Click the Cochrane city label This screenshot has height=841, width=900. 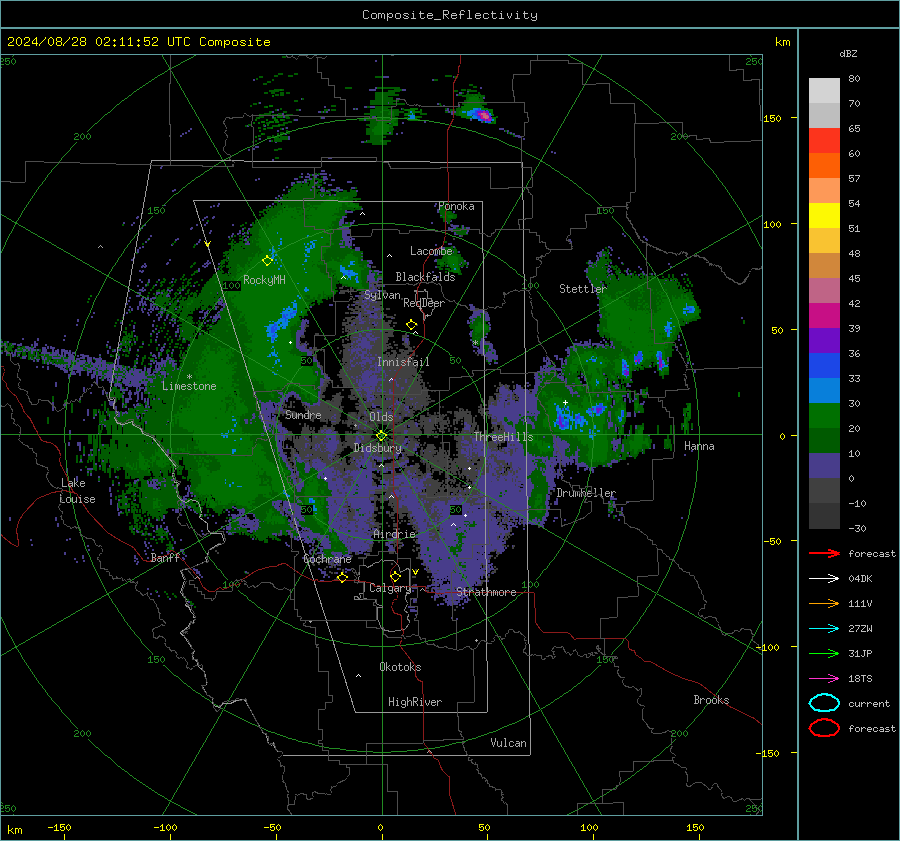(327, 559)
